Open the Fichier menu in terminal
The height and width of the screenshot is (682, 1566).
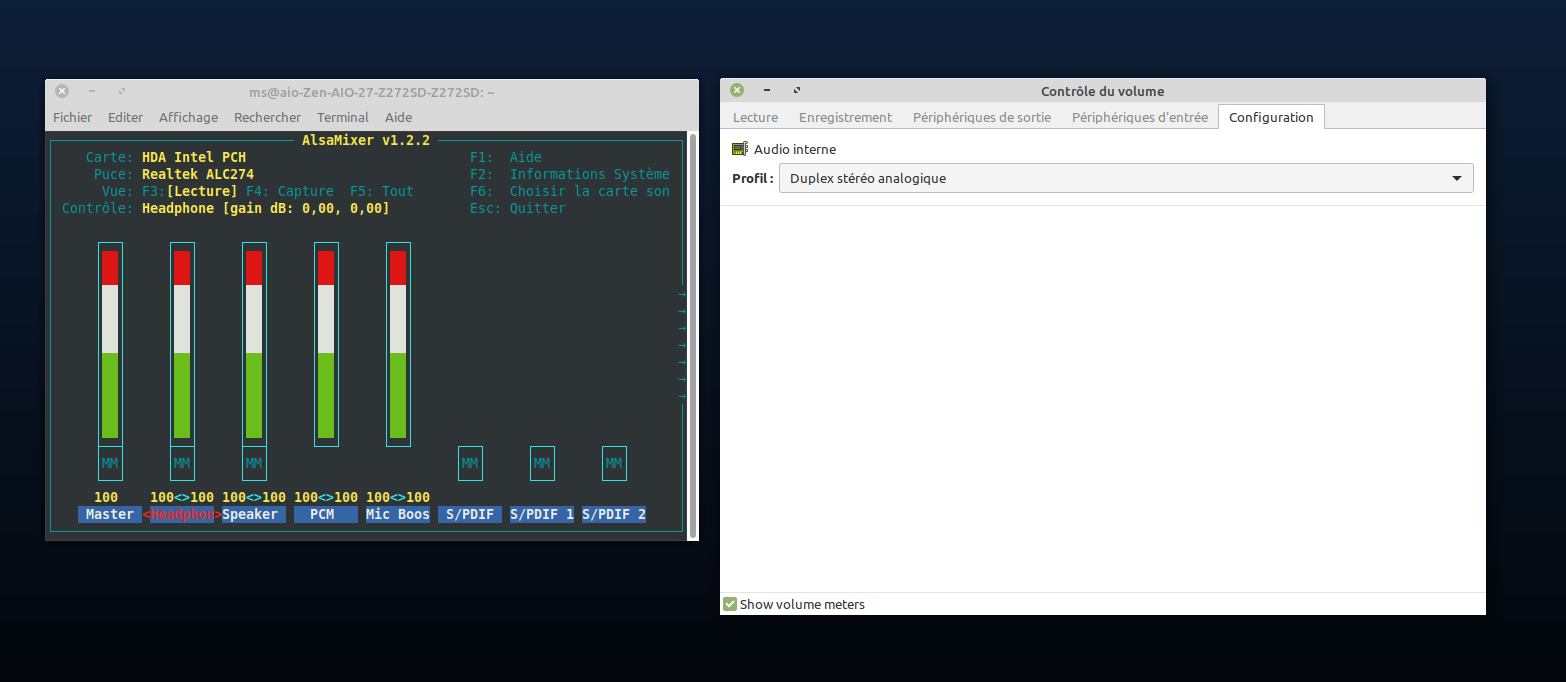72,117
